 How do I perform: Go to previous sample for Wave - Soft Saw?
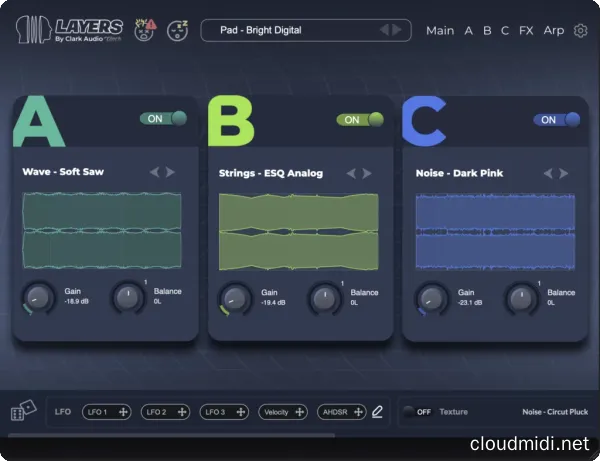(155, 172)
